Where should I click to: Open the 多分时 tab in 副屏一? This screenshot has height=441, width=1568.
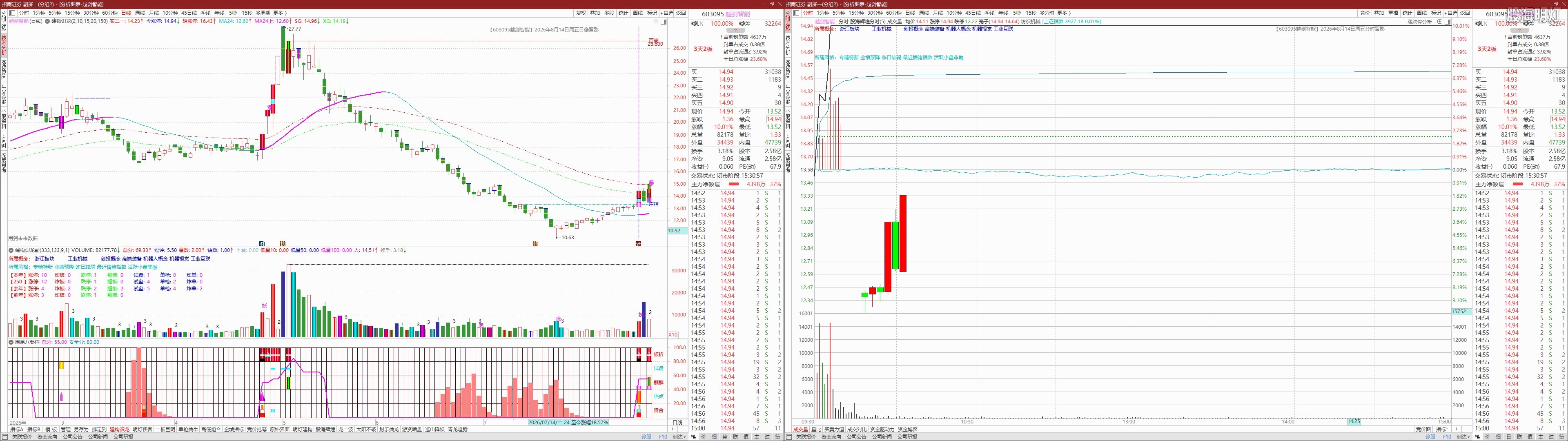pos(1047,13)
